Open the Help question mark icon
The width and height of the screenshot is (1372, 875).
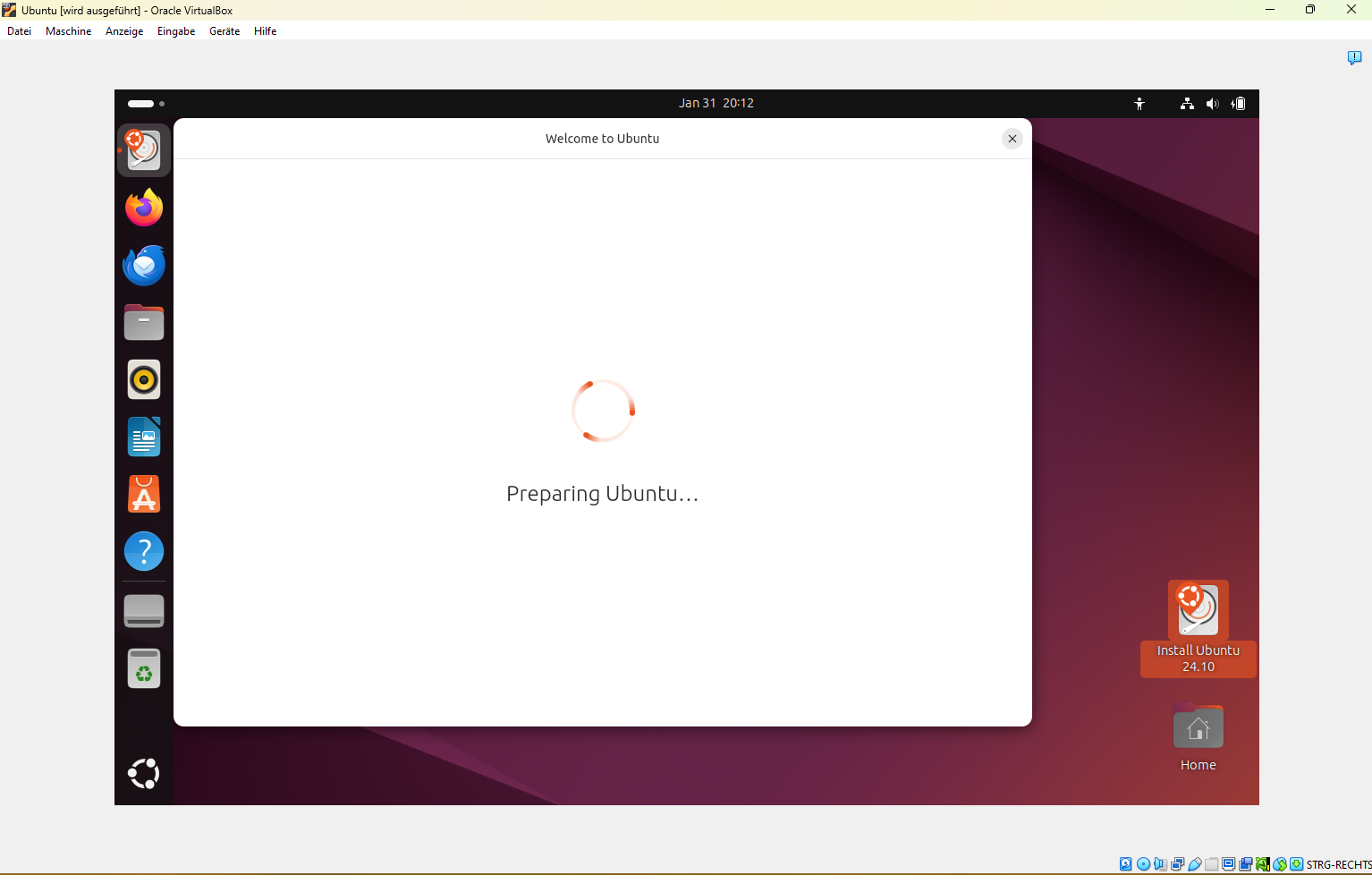coord(143,552)
